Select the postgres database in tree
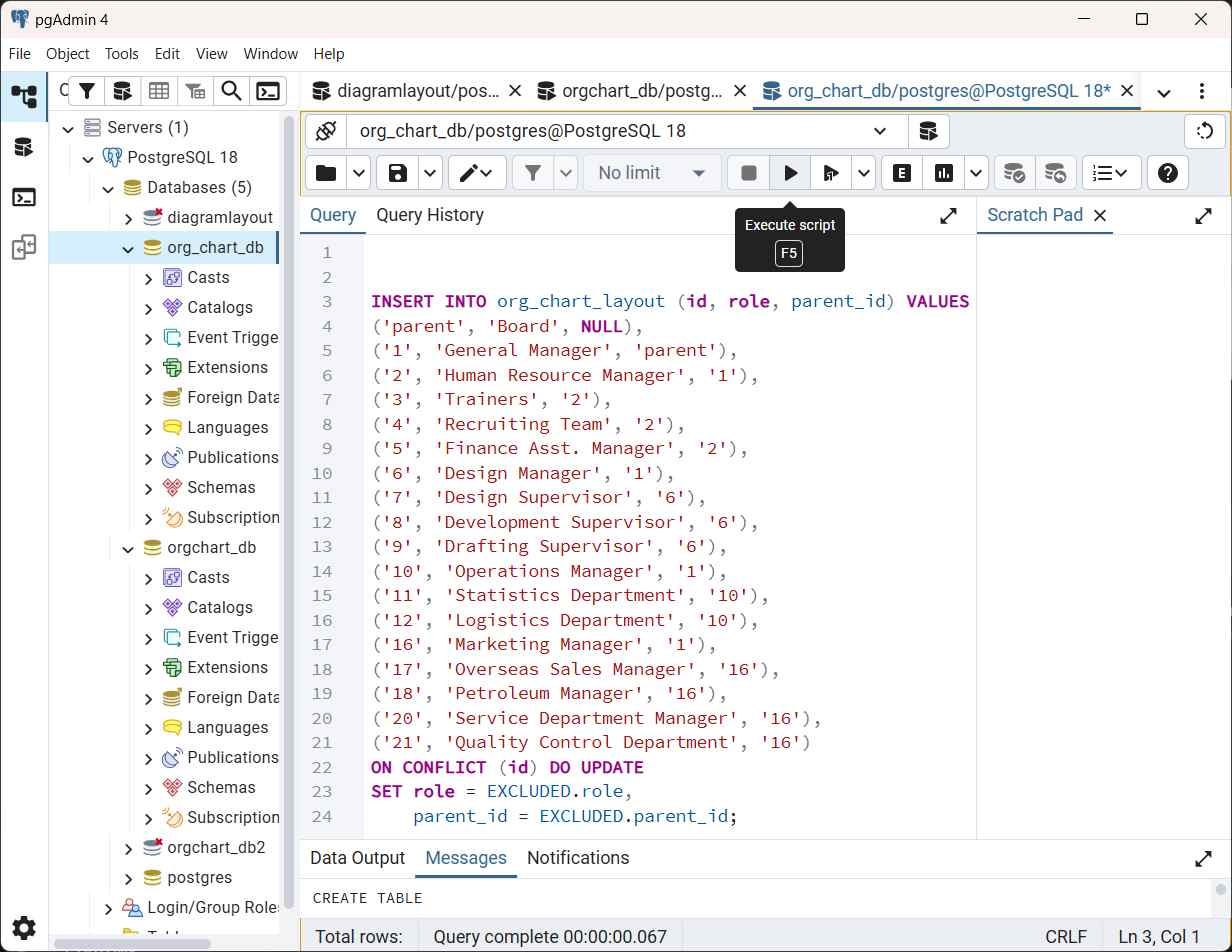The width and height of the screenshot is (1232, 952). tap(199, 878)
